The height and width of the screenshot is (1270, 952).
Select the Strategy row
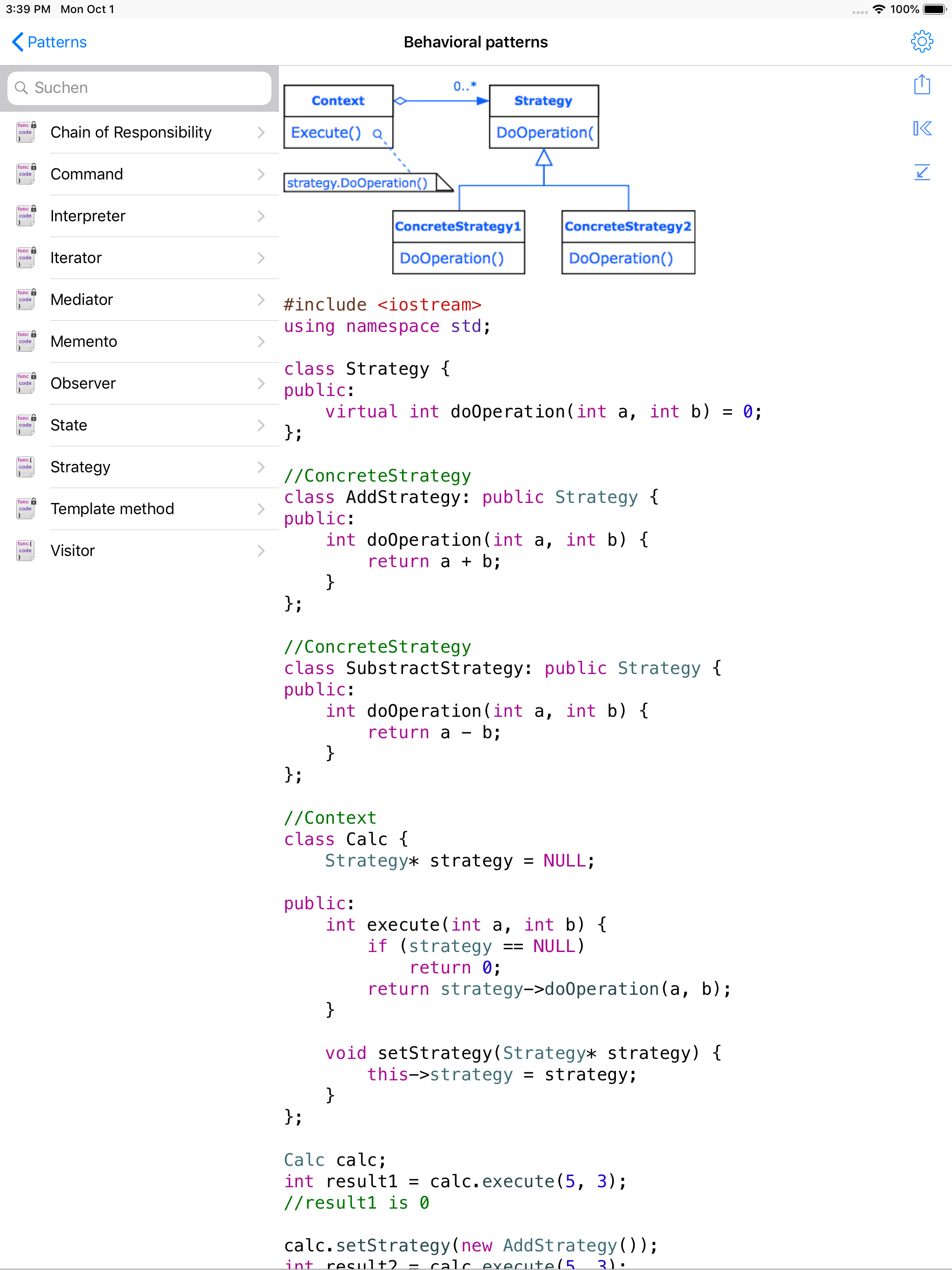tap(139, 467)
